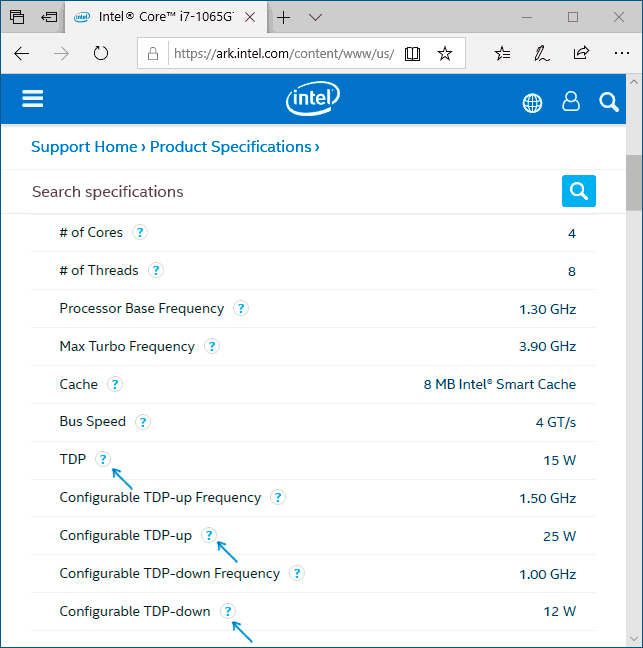
Task: Click into the Search specifications field
Action: point(290,191)
